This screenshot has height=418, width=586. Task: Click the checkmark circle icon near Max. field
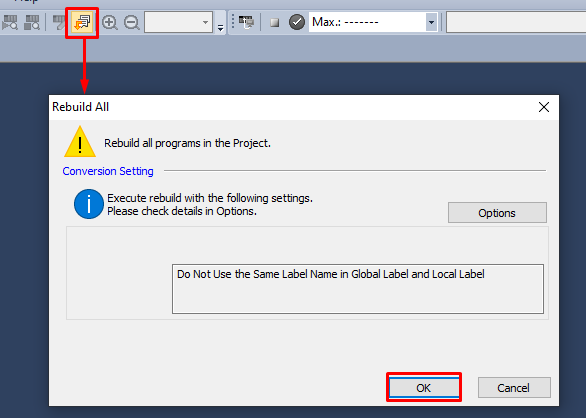point(297,22)
